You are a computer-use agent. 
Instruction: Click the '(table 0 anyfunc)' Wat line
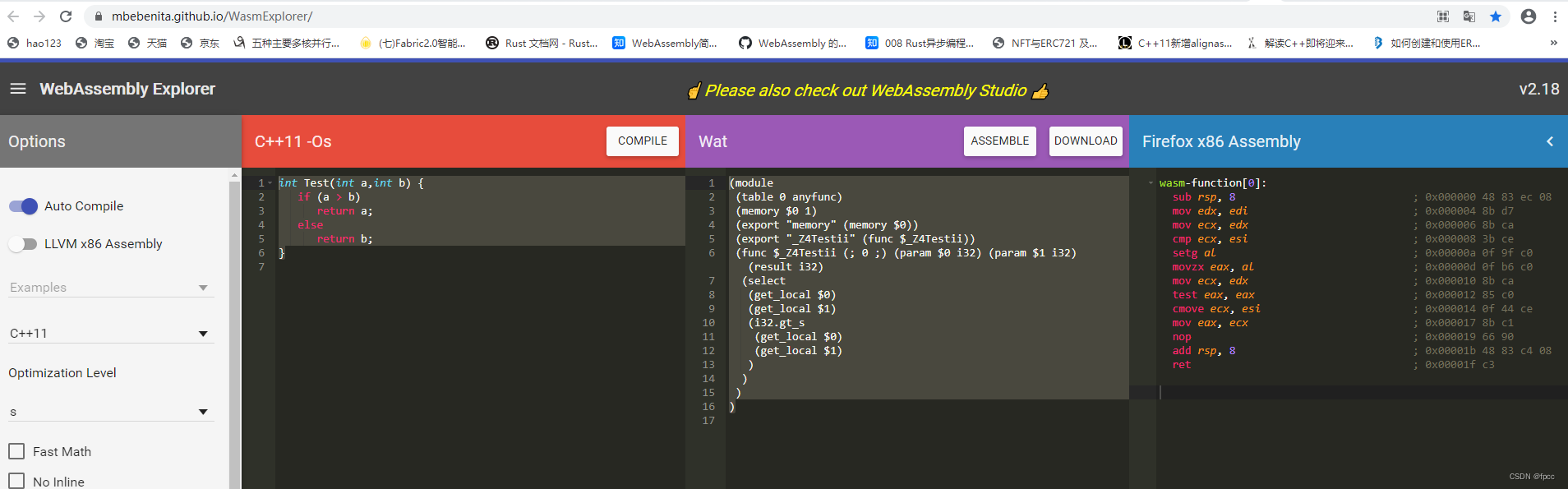(789, 197)
